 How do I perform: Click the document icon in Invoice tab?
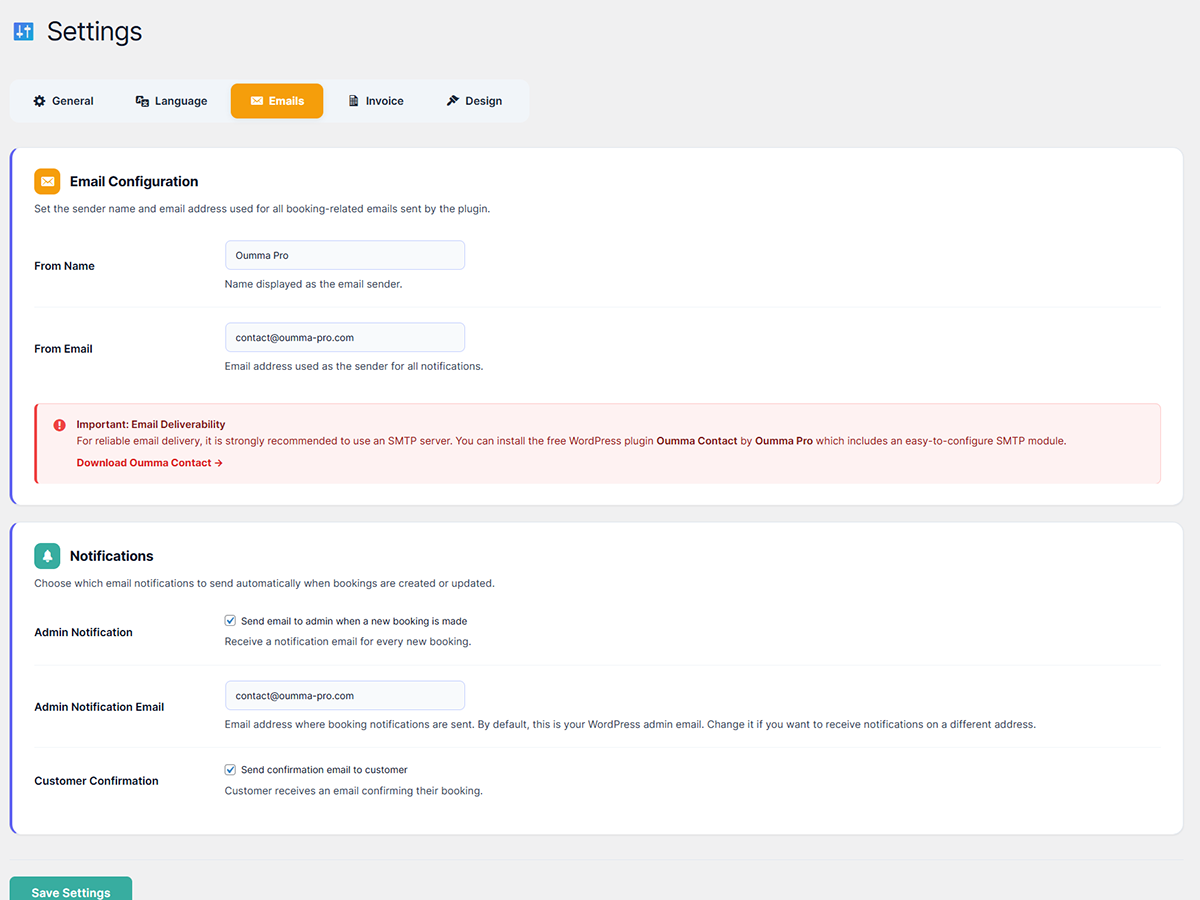tap(354, 101)
